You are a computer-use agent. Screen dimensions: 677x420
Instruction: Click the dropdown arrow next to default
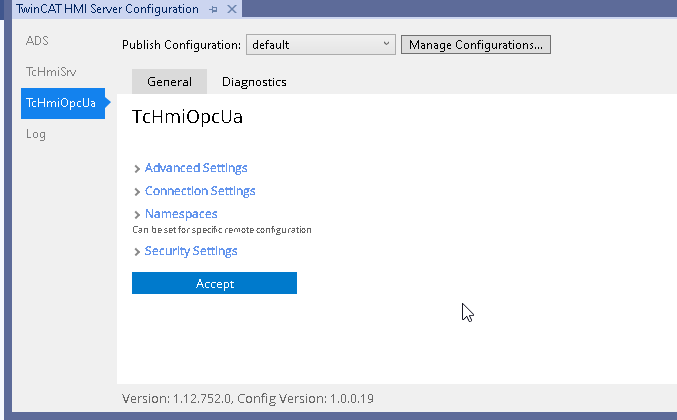[x=386, y=44]
